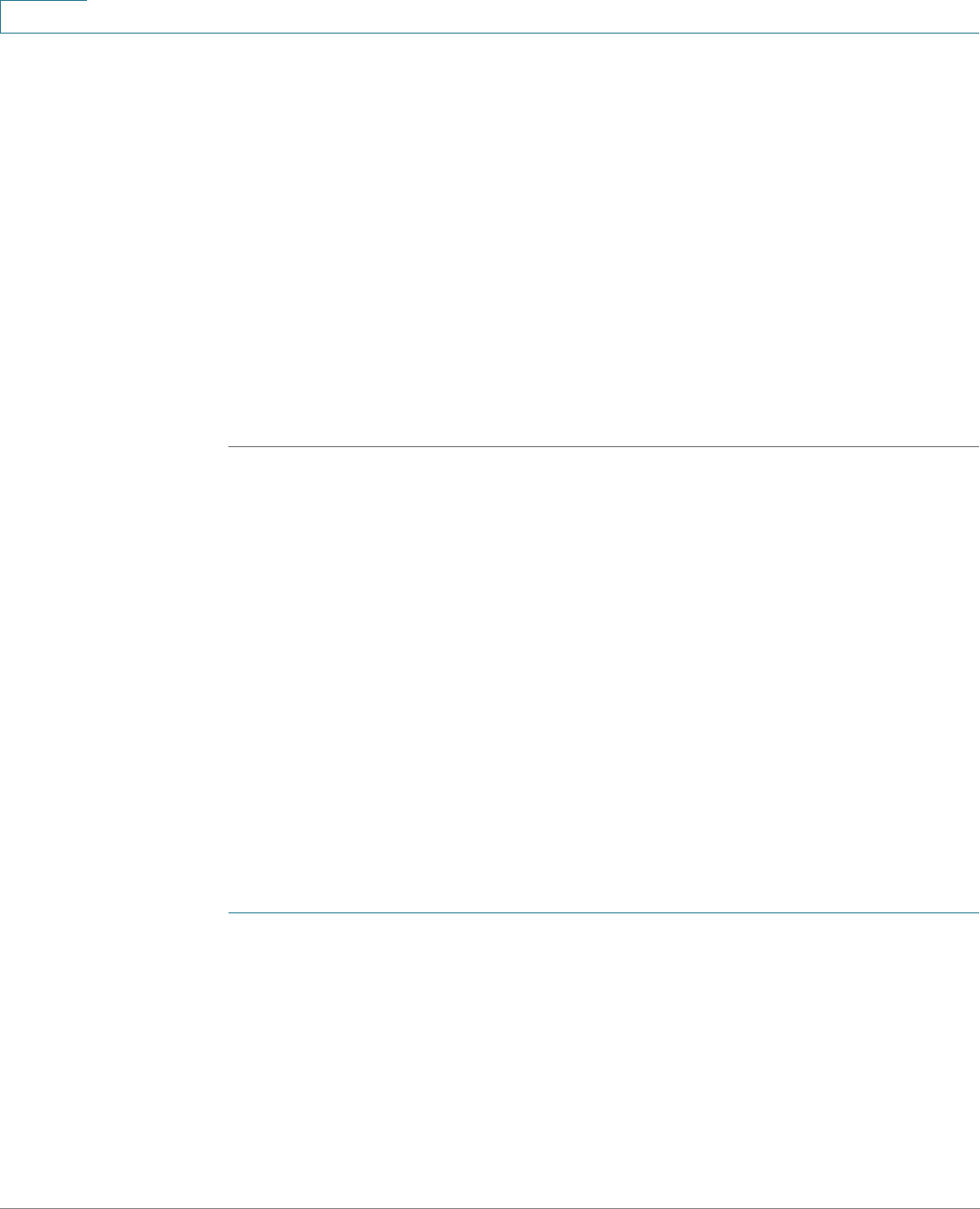Click the lower blue horizontal divider line
This screenshot has height=1209, width=980.
click(x=604, y=912)
